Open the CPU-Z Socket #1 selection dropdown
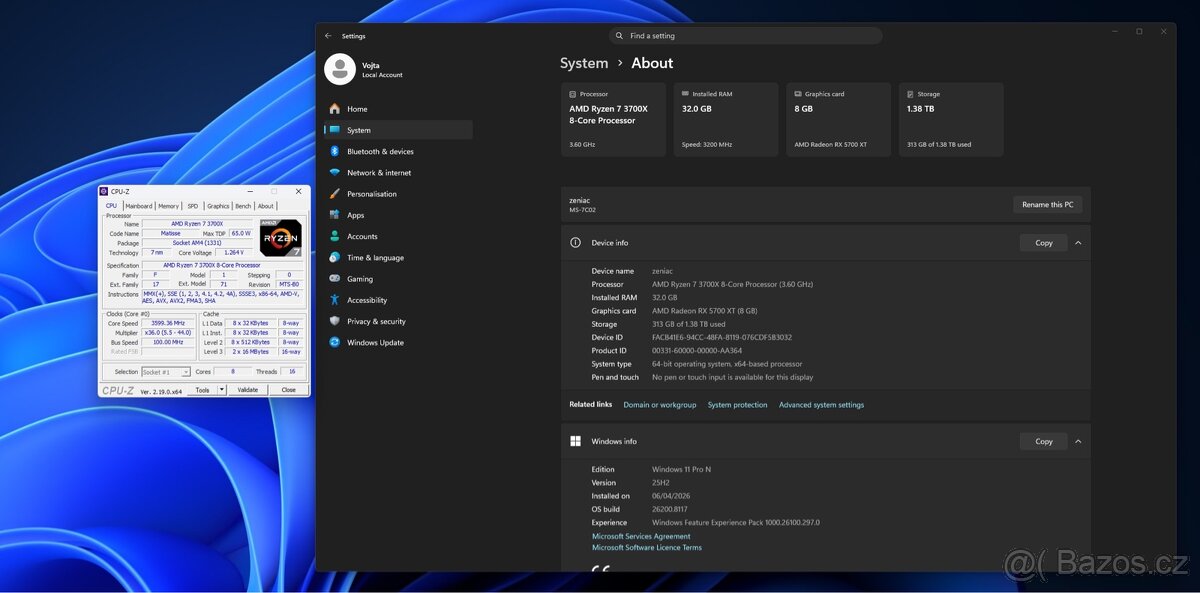This screenshot has height=593, width=1200. 166,372
